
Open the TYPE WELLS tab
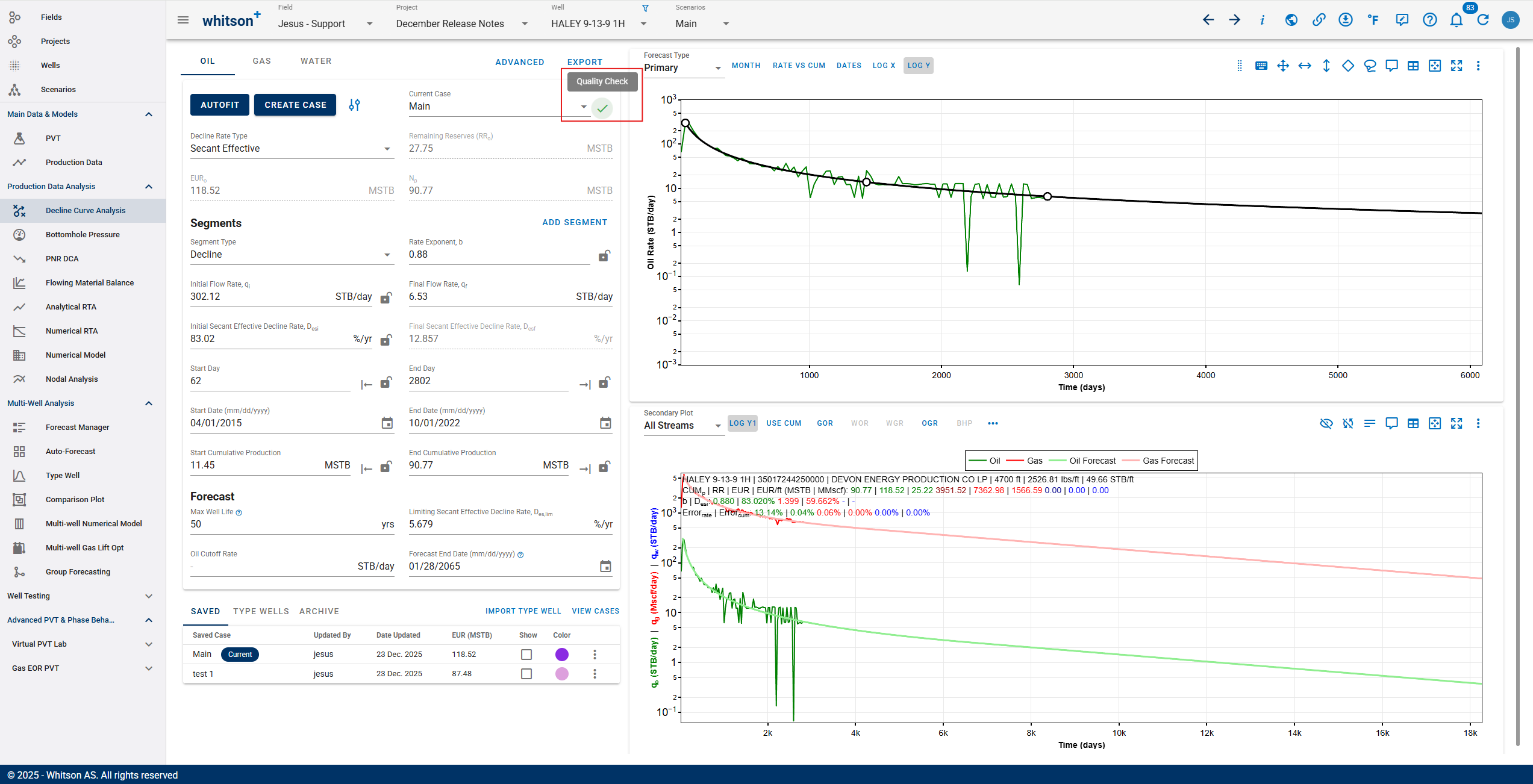coord(261,611)
